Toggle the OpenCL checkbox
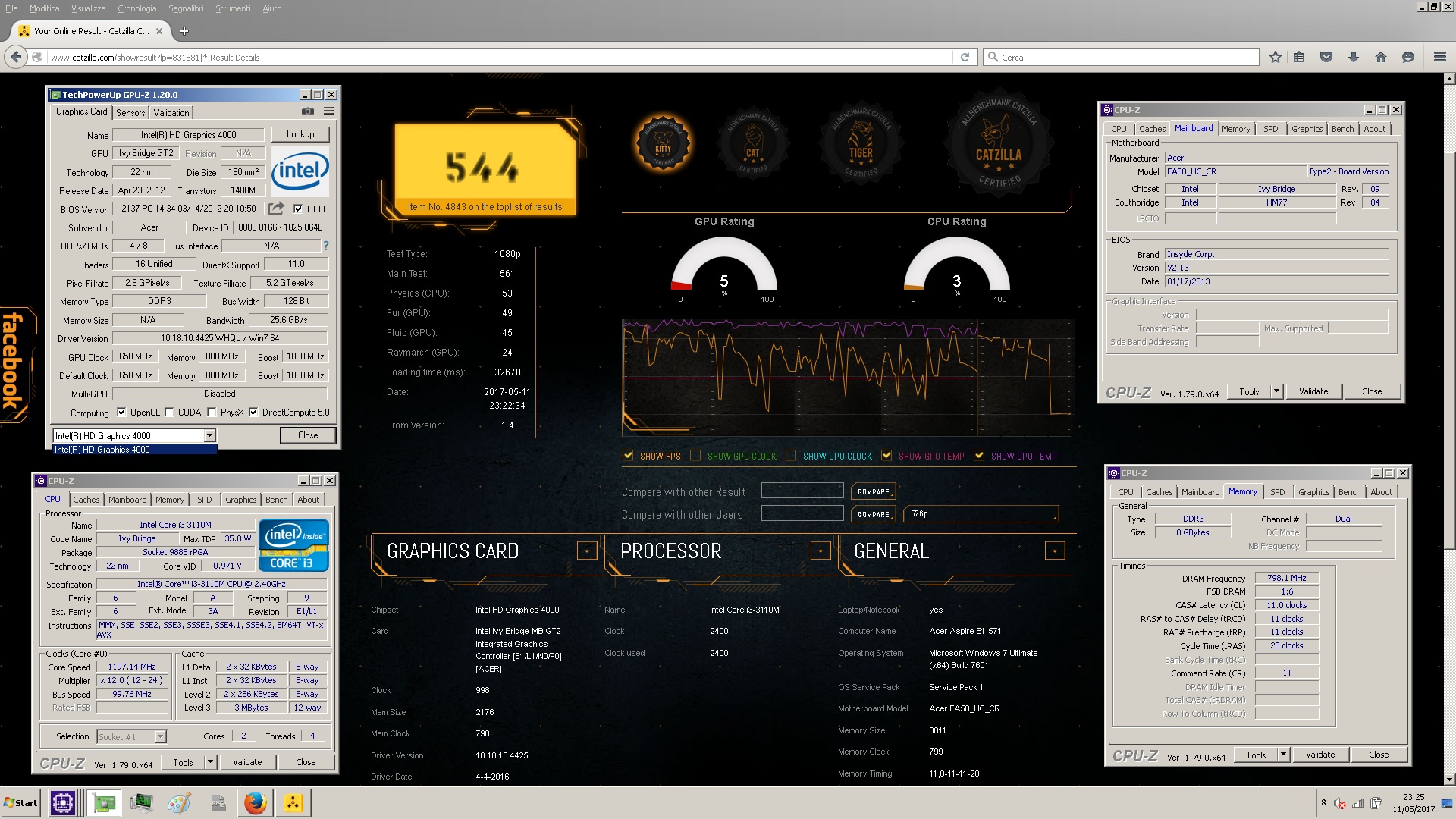The width and height of the screenshot is (1456, 819). [121, 413]
